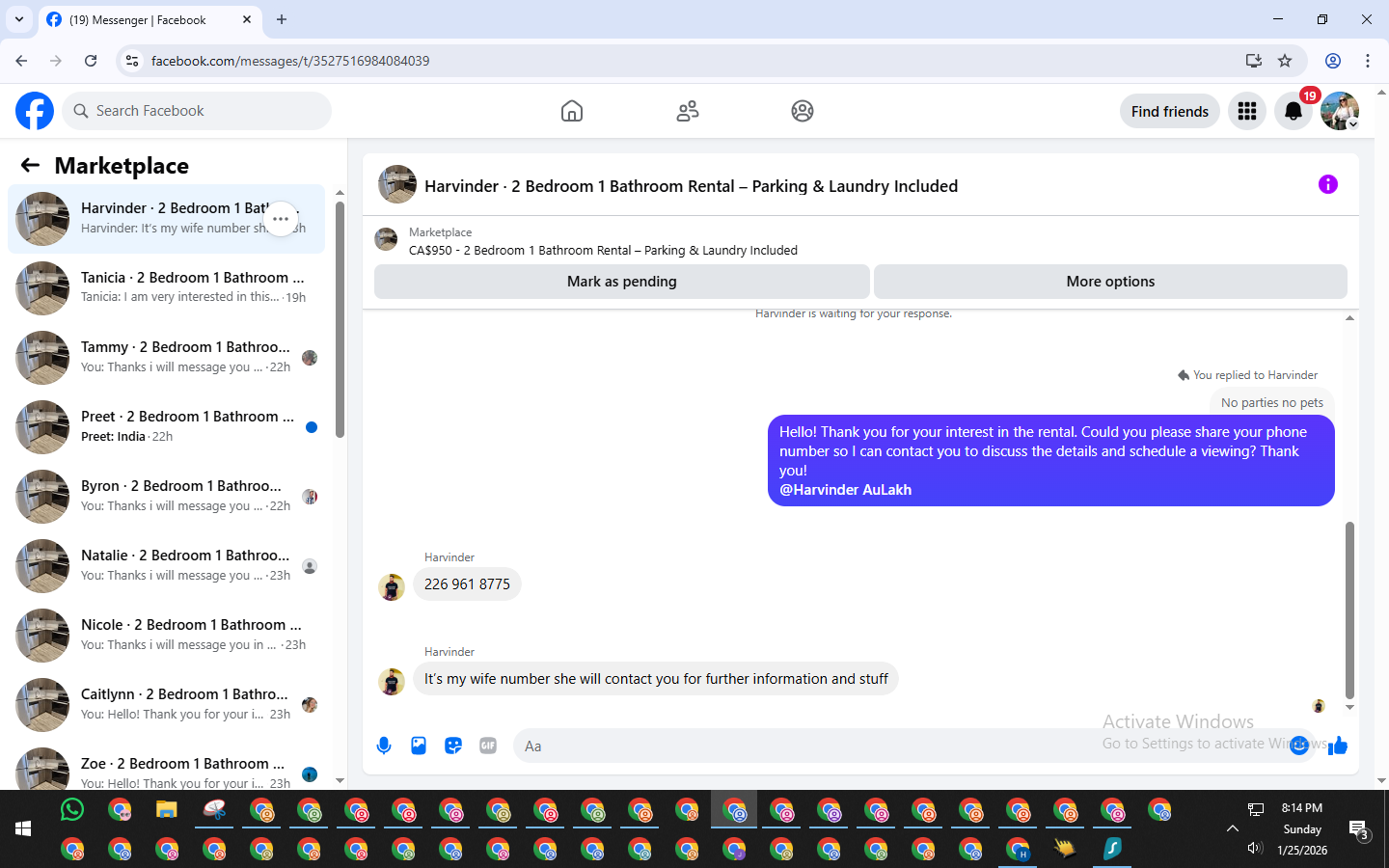Bookmark this page with the star icon
The height and width of the screenshot is (868, 1389).
click(1285, 61)
